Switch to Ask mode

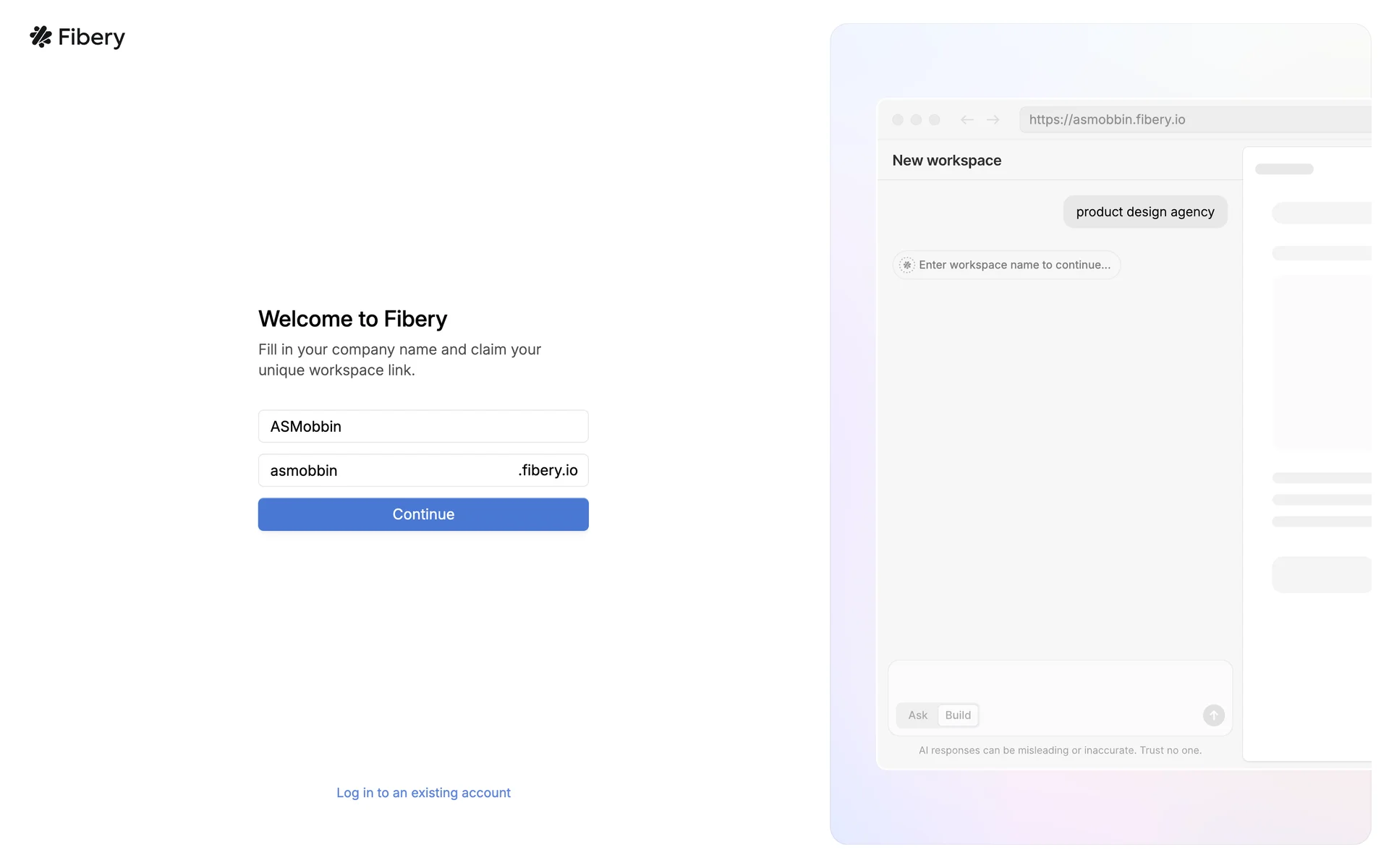[x=917, y=715]
